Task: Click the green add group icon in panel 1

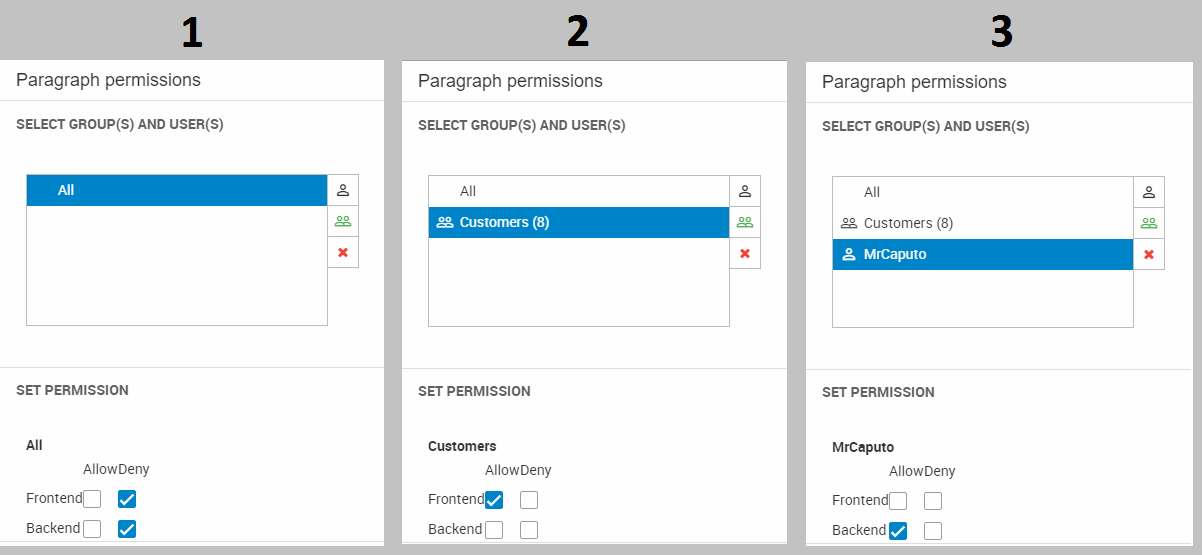Action: (x=343, y=221)
